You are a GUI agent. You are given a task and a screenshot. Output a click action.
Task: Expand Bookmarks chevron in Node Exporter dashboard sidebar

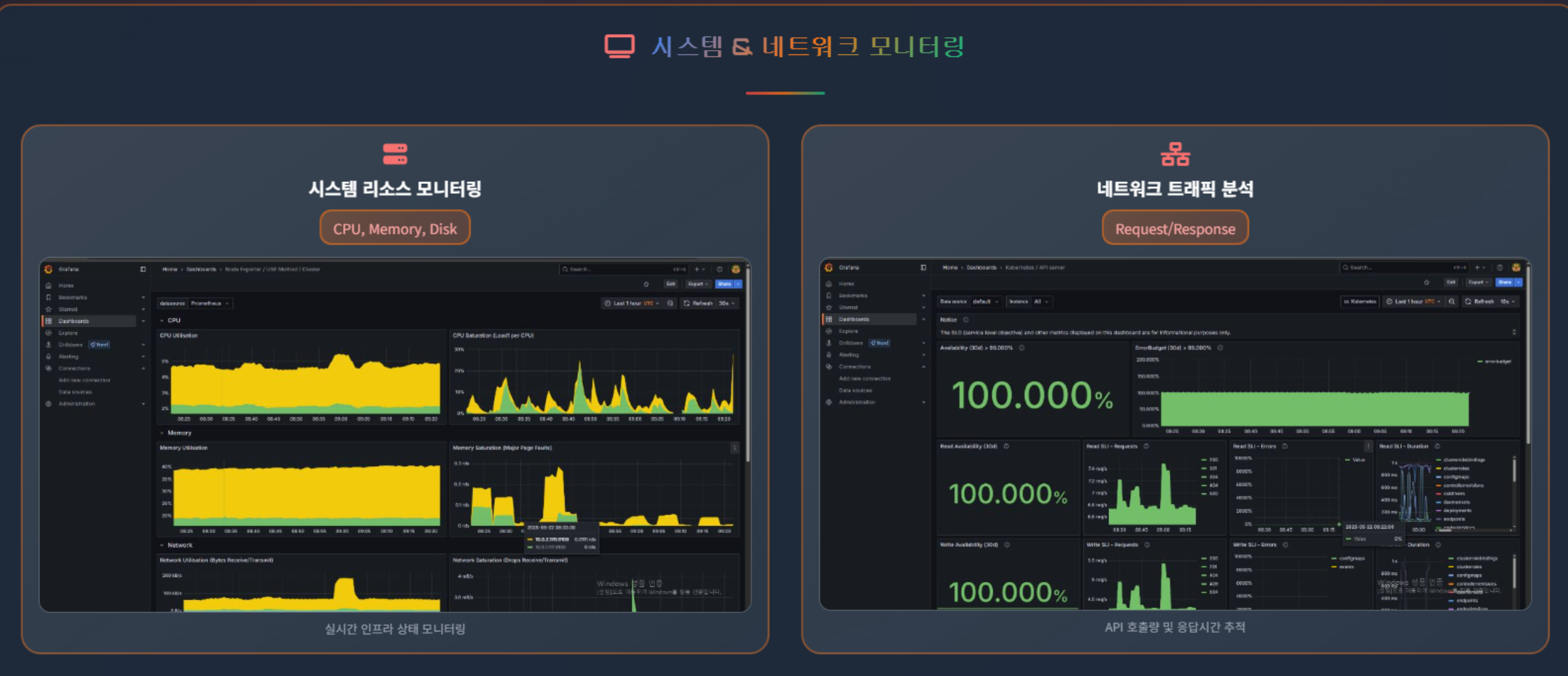click(143, 298)
